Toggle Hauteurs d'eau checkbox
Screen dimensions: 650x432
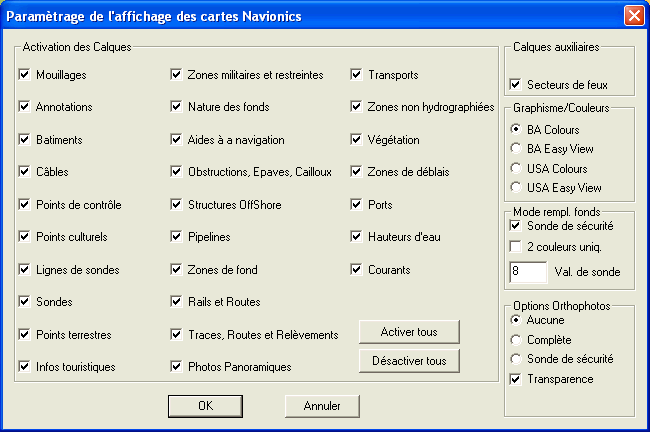tap(356, 236)
